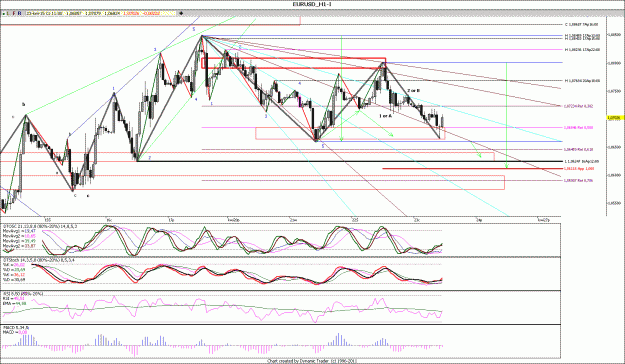Select the RSI indicator panel label
This screenshot has height=364, width=625.
tap(23, 294)
